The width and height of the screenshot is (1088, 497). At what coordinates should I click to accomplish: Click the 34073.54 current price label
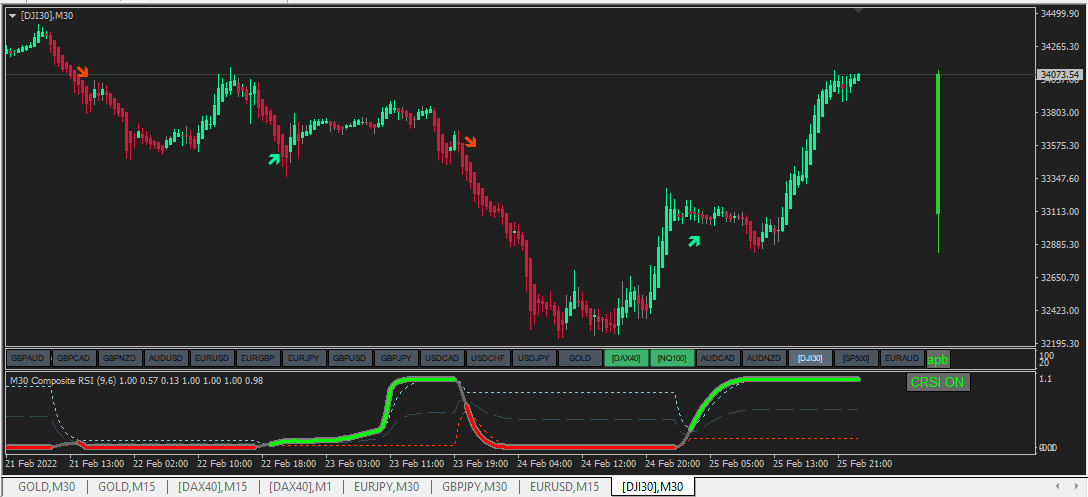pos(1060,74)
